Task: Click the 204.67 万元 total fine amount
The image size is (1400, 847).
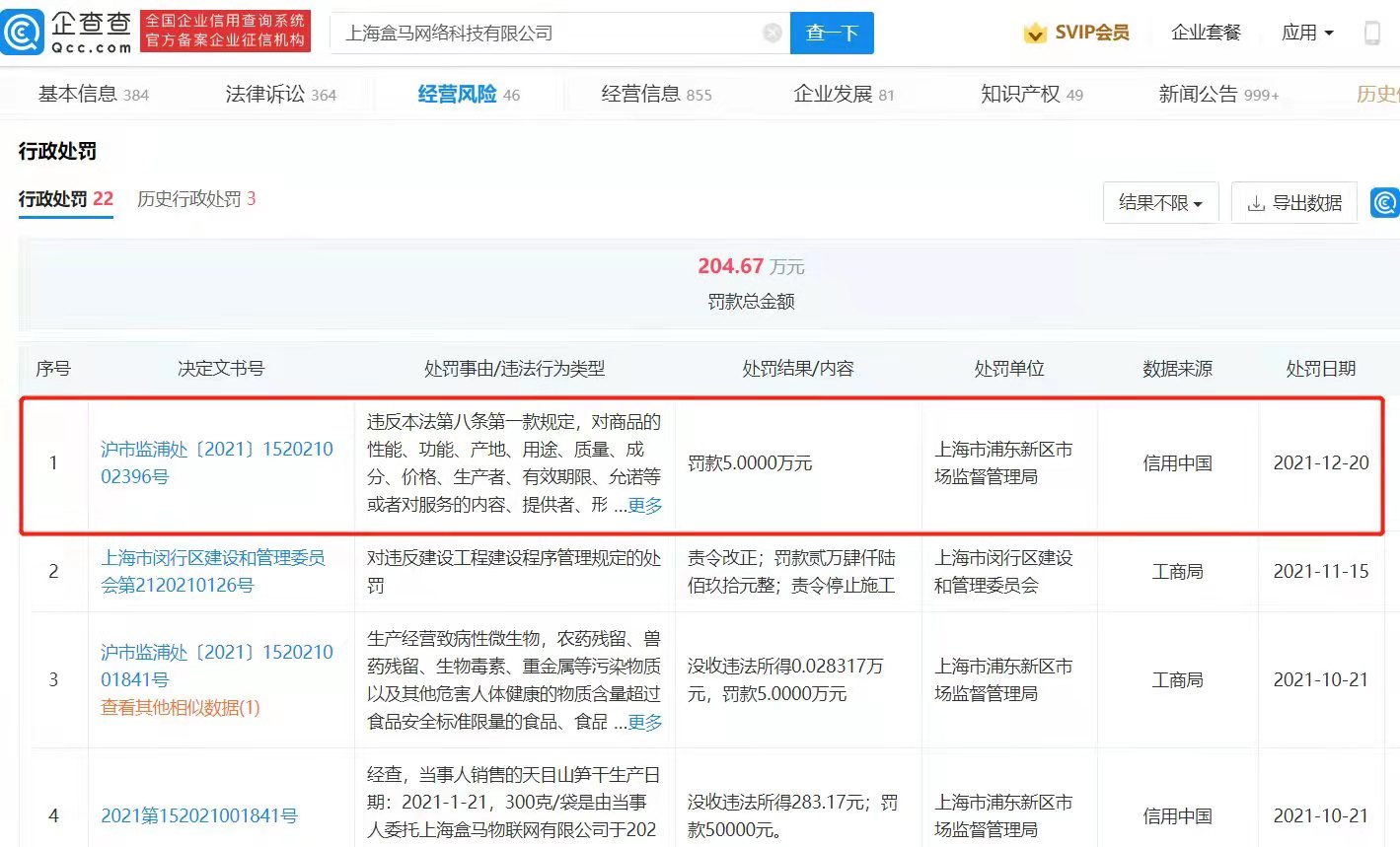Action: tap(751, 266)
